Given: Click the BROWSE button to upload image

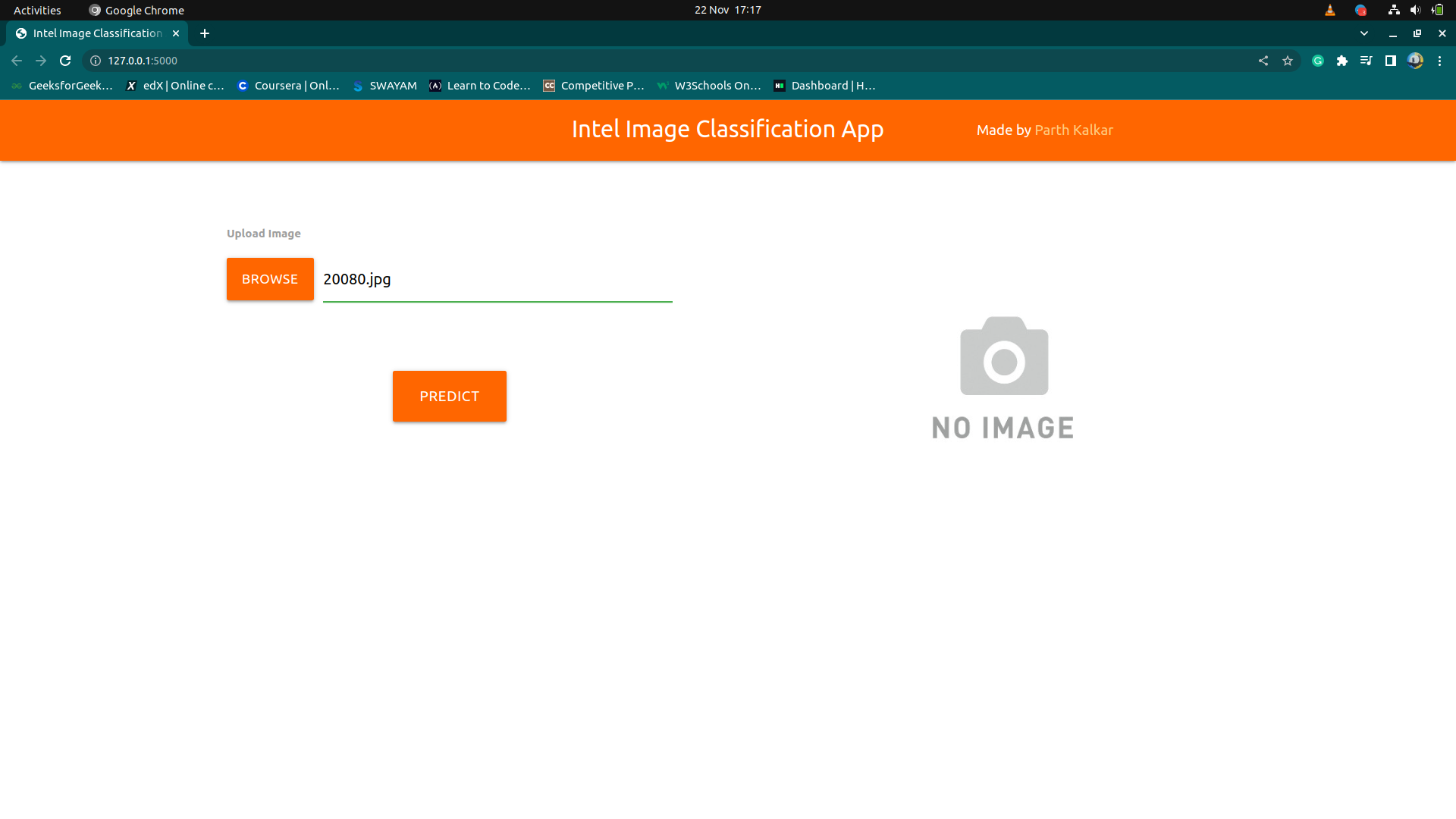Looking at the screenshot, I should click(269, 278).
